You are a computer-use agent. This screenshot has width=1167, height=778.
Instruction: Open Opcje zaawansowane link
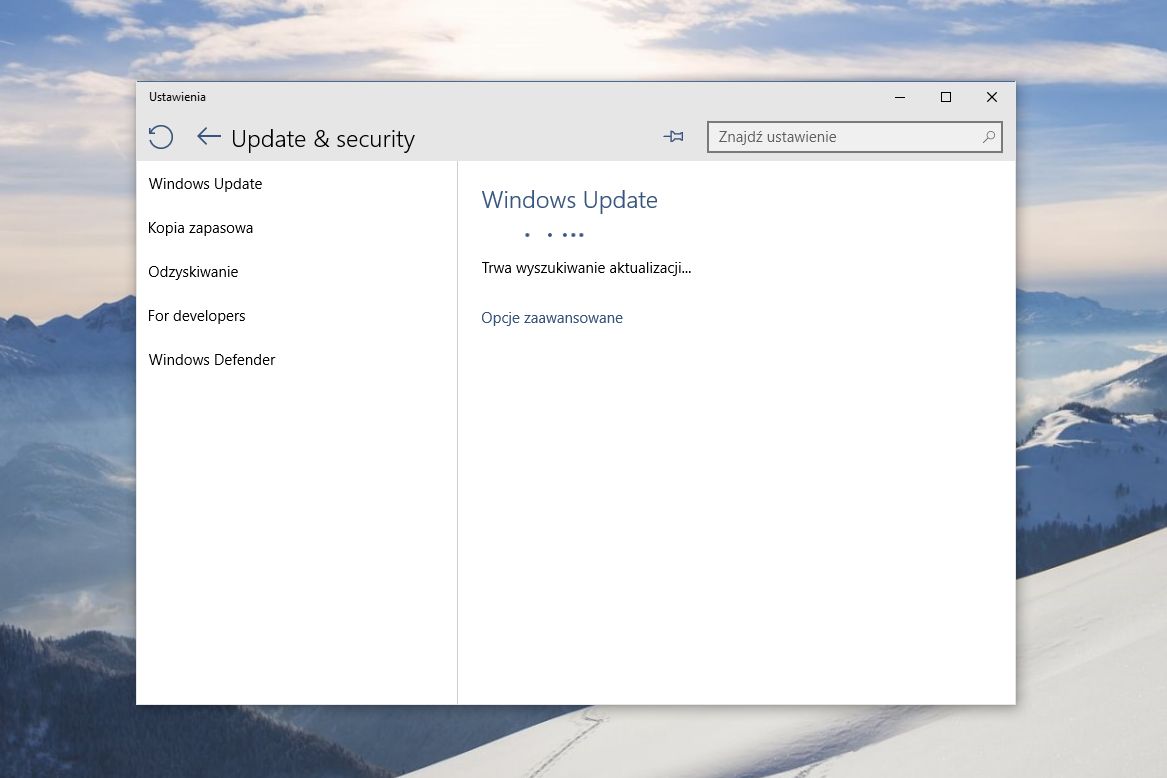(551, 318)
